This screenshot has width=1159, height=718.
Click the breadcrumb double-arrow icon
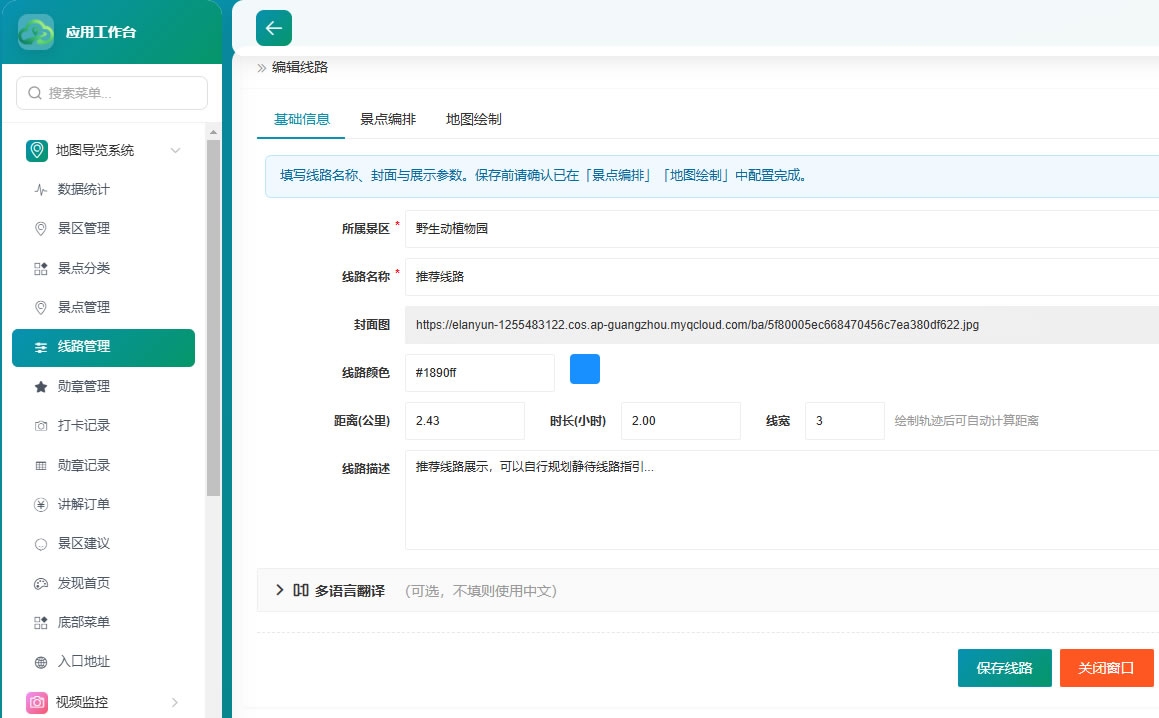pyautogui.click(x=262, y=68)
